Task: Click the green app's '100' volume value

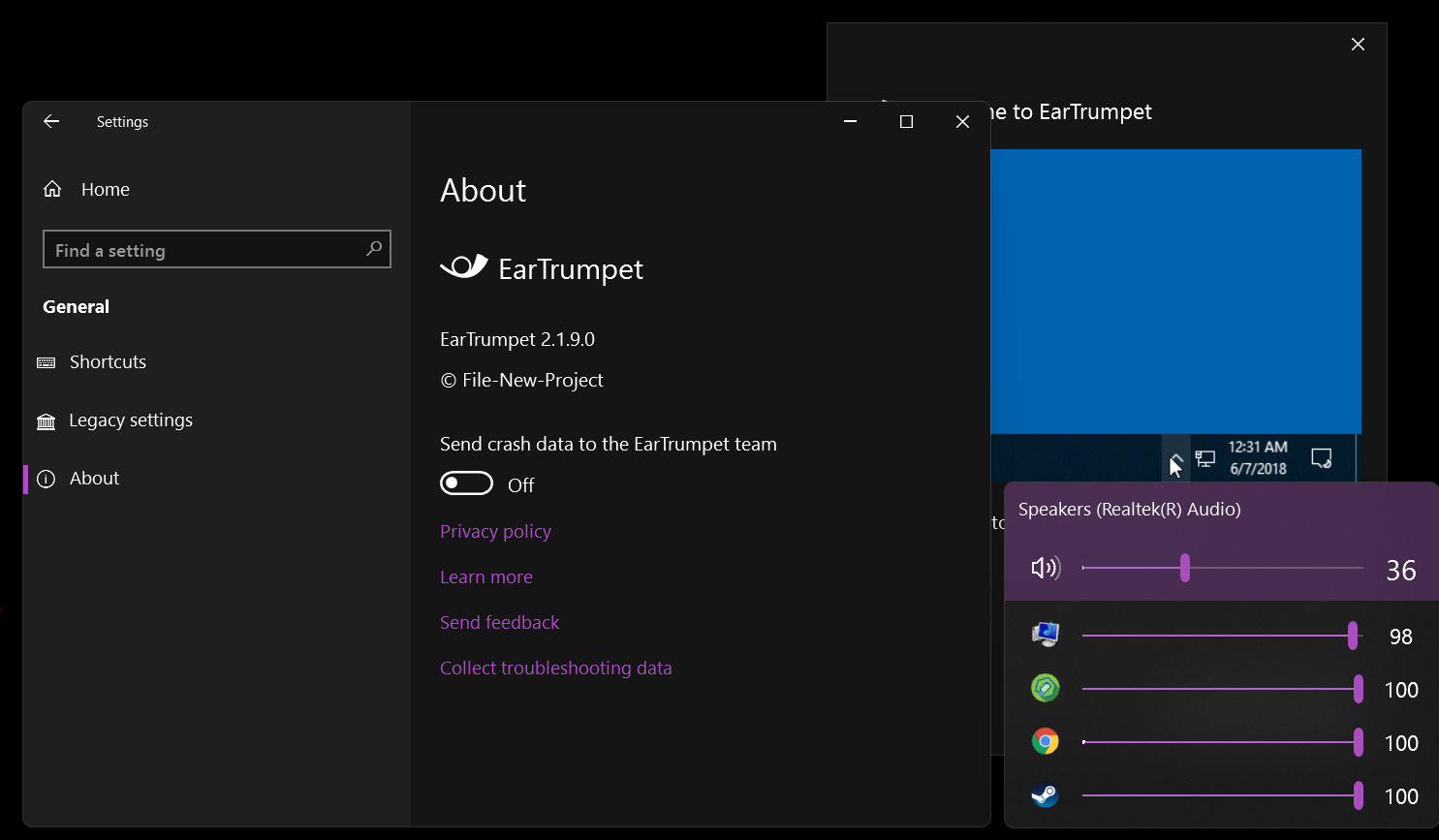Action: pos(1401,690)
